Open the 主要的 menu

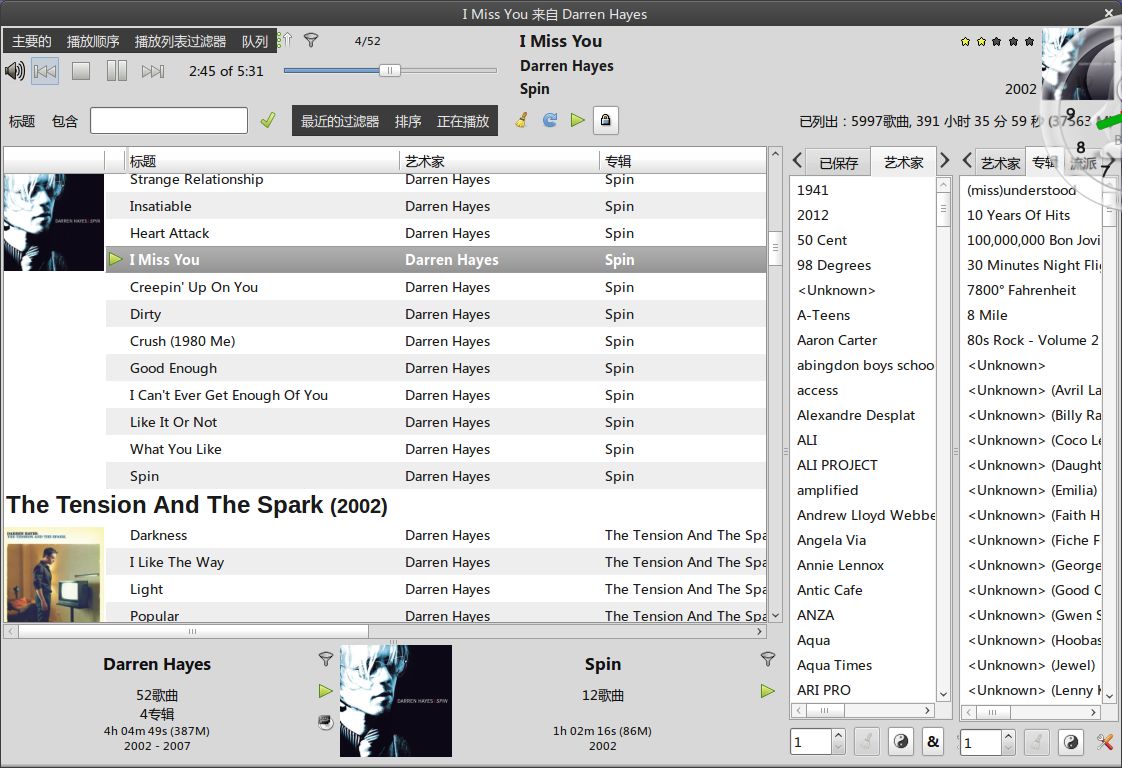pyautogui.click(x=31, y=41)
